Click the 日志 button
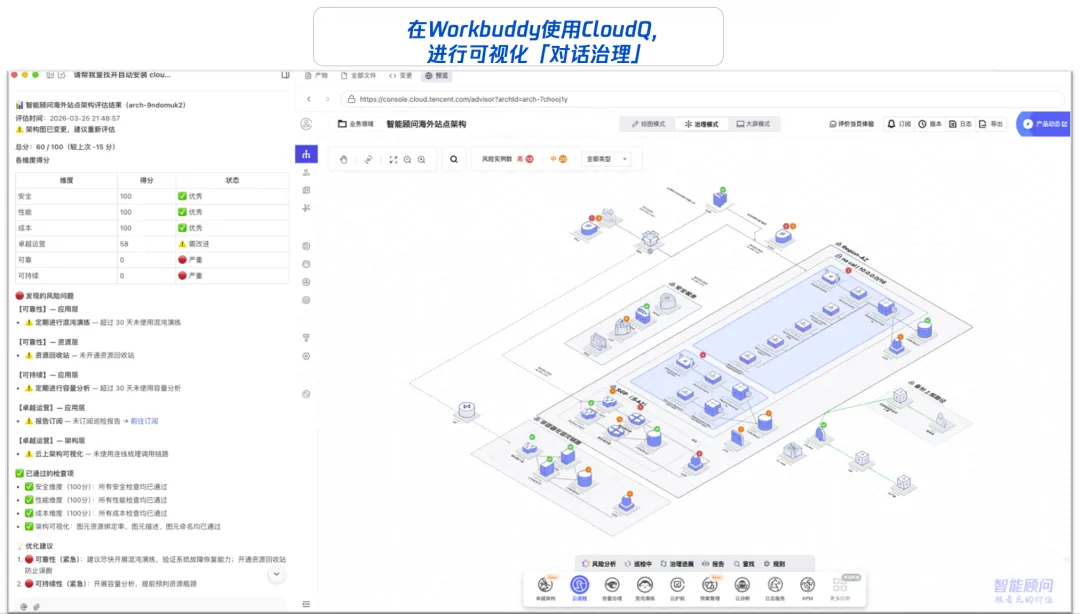 click(x=960, y=124)
